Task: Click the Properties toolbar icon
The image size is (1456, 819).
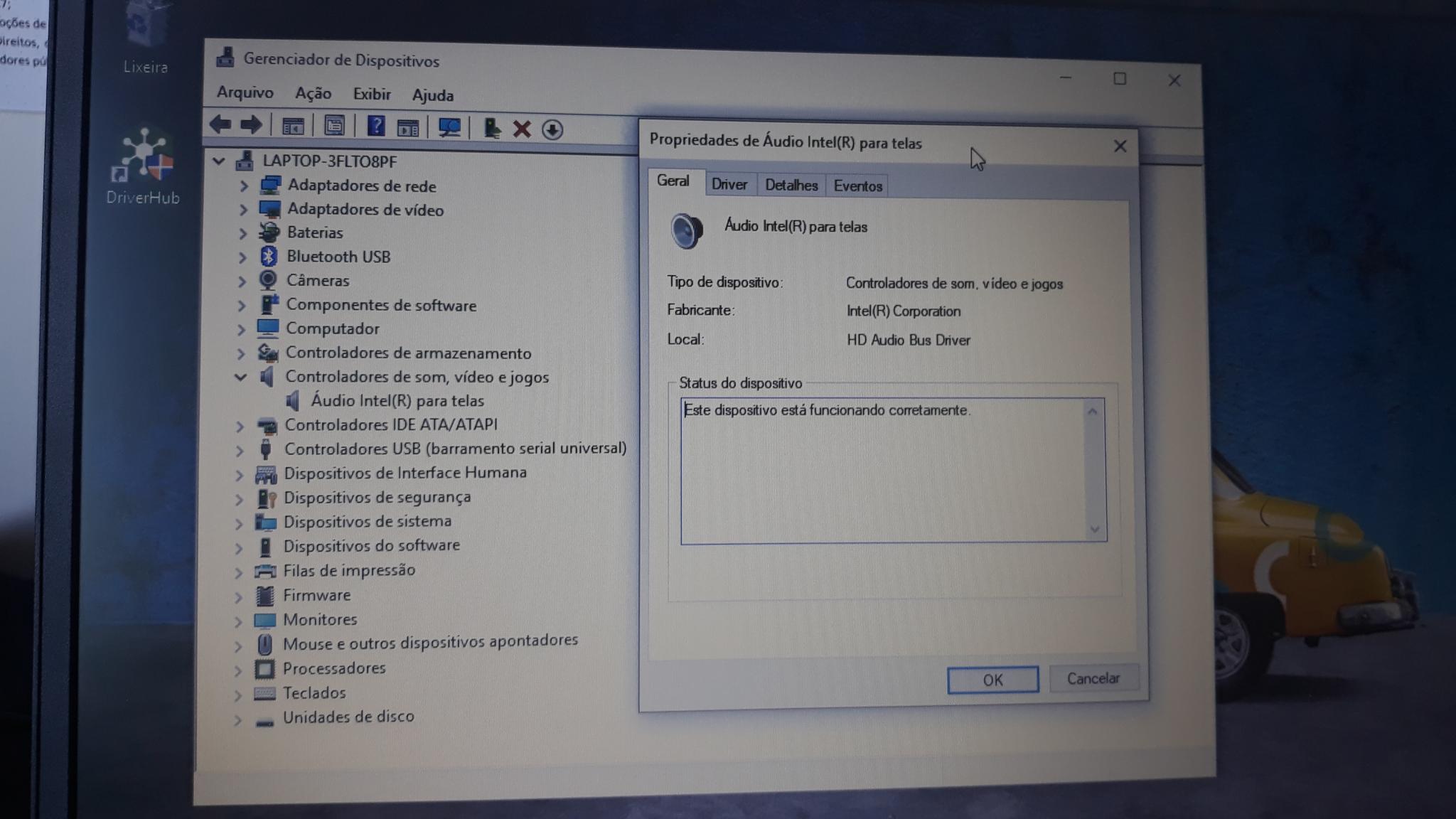Action: [x=334, y=127]
